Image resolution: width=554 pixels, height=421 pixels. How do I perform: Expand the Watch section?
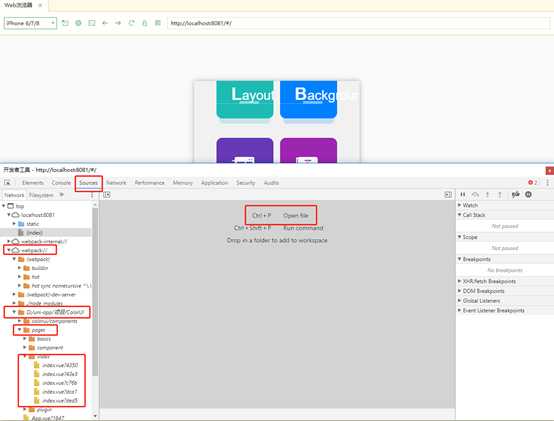click(460, 205)
